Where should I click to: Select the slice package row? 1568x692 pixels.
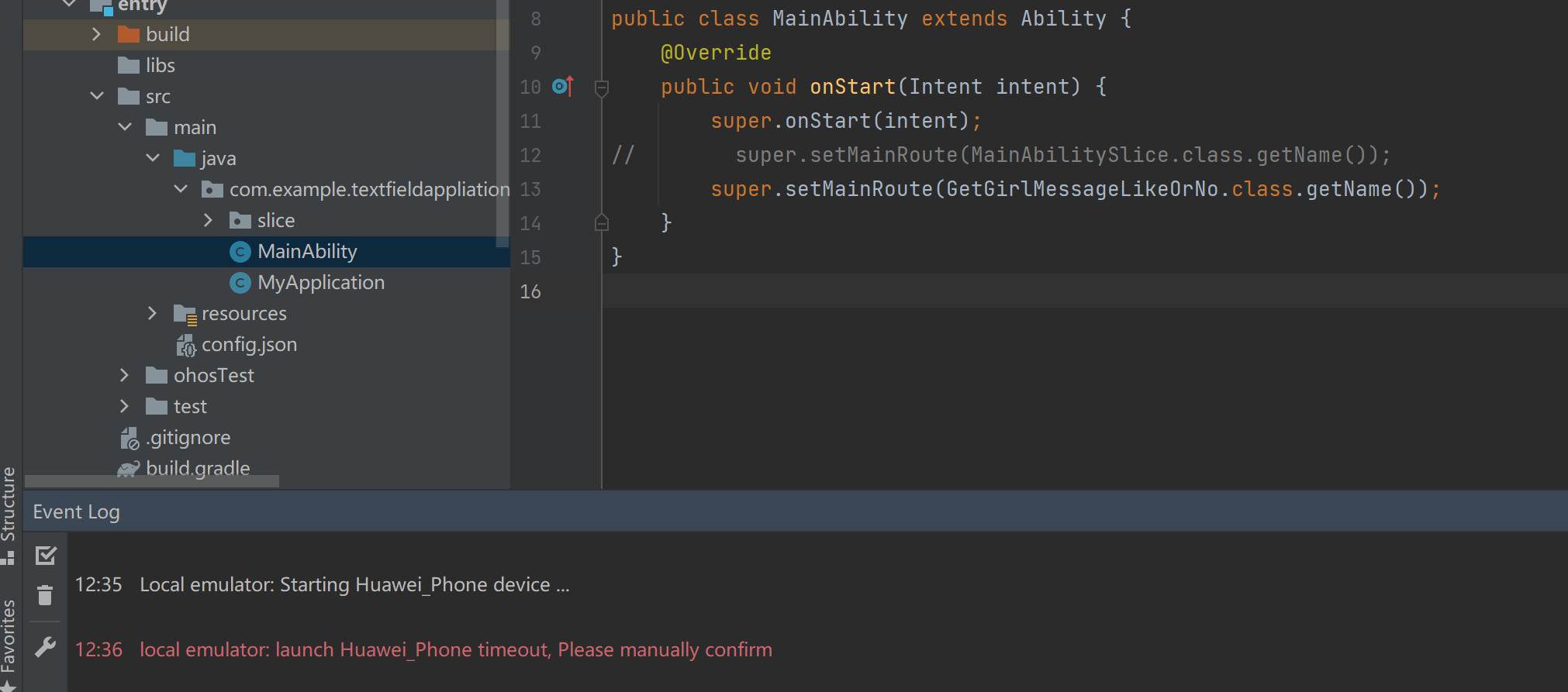[x=266, y=220]
